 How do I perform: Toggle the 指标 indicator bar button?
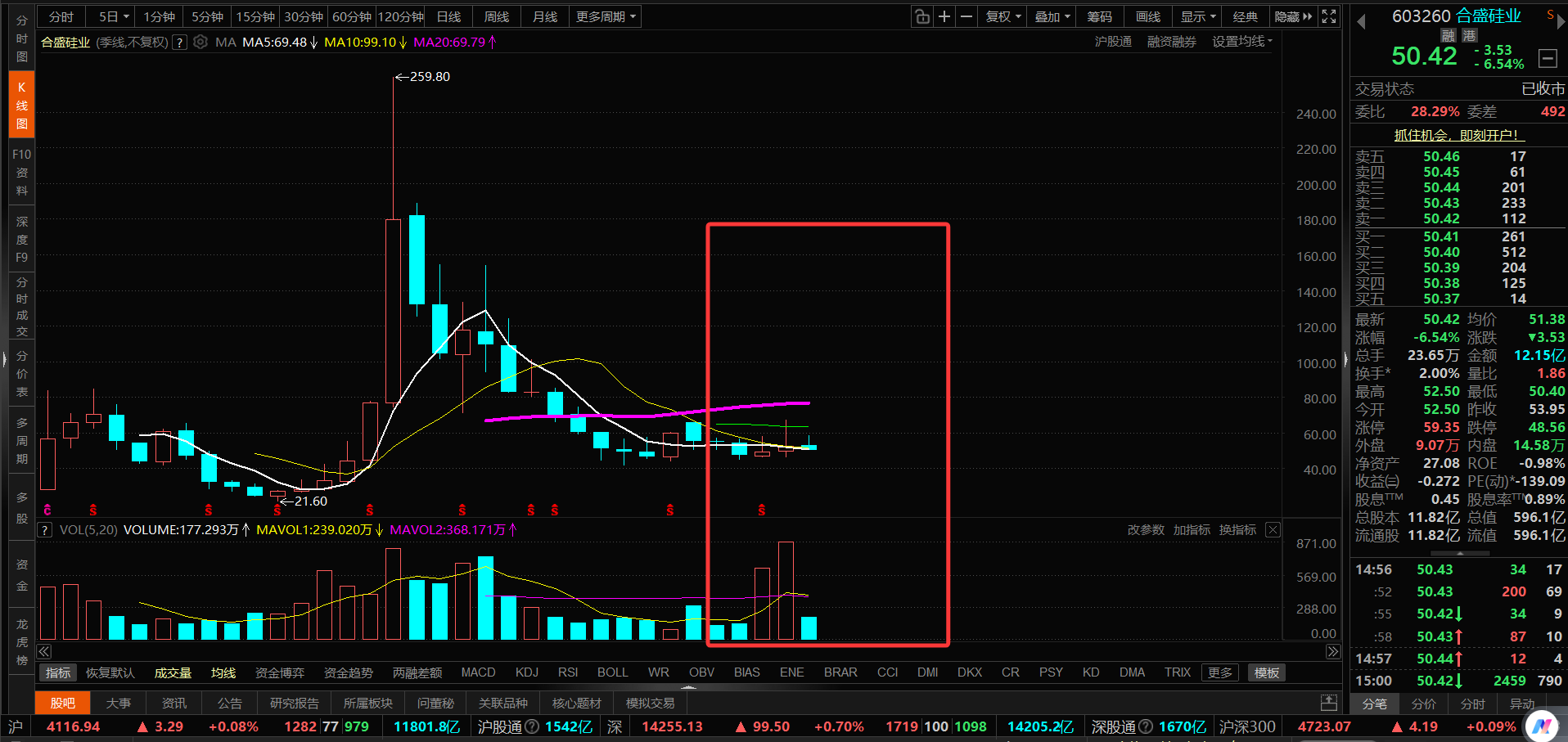(x=58, y=672)
